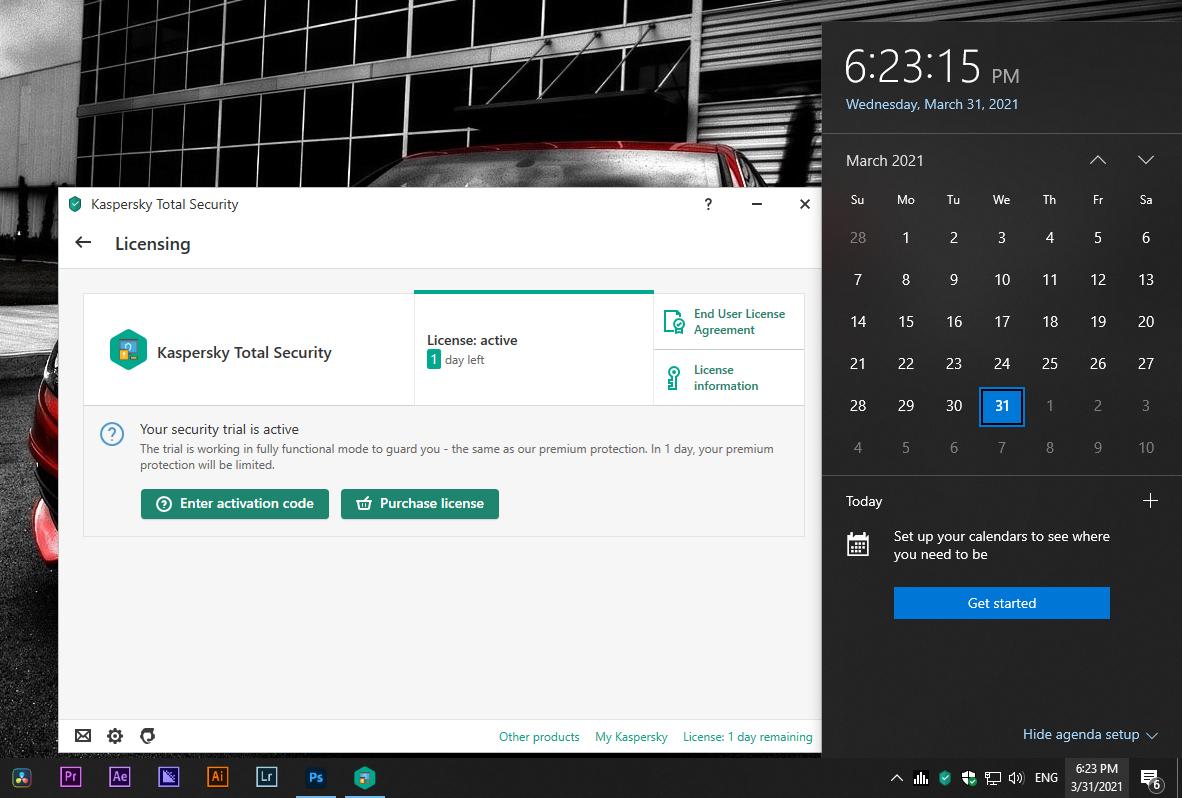Screen dimensions: 1182x798
Task: Go to next month in calendar
Action: 1146,160
